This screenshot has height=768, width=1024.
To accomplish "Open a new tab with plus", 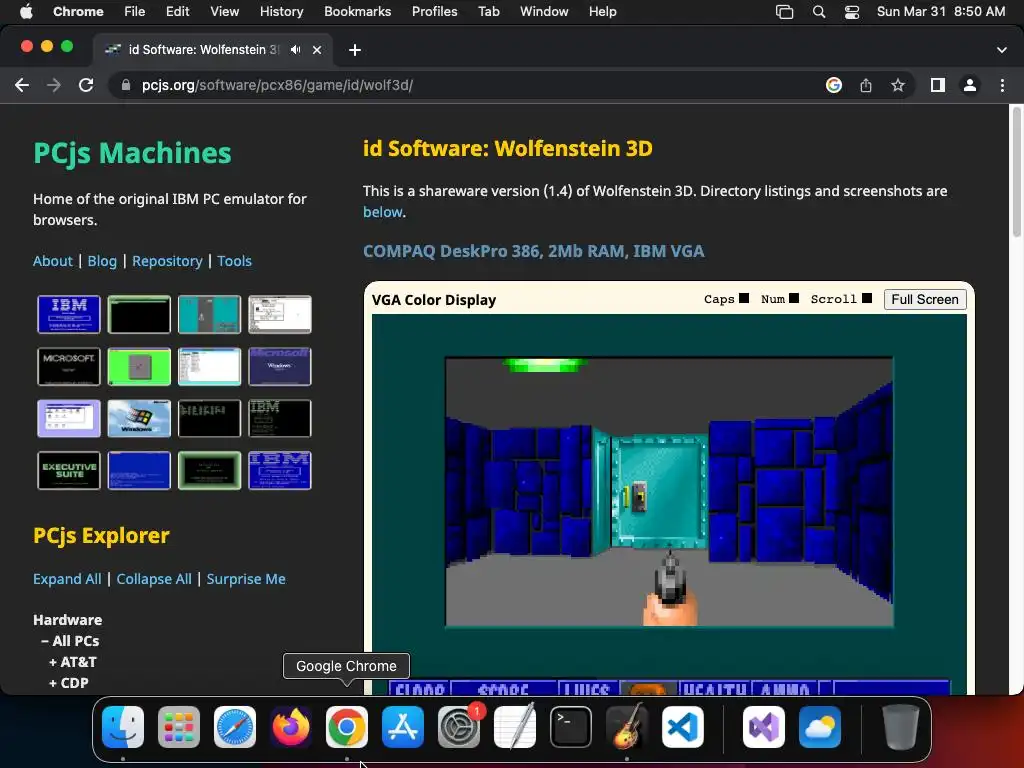I will tap(355, 50).
